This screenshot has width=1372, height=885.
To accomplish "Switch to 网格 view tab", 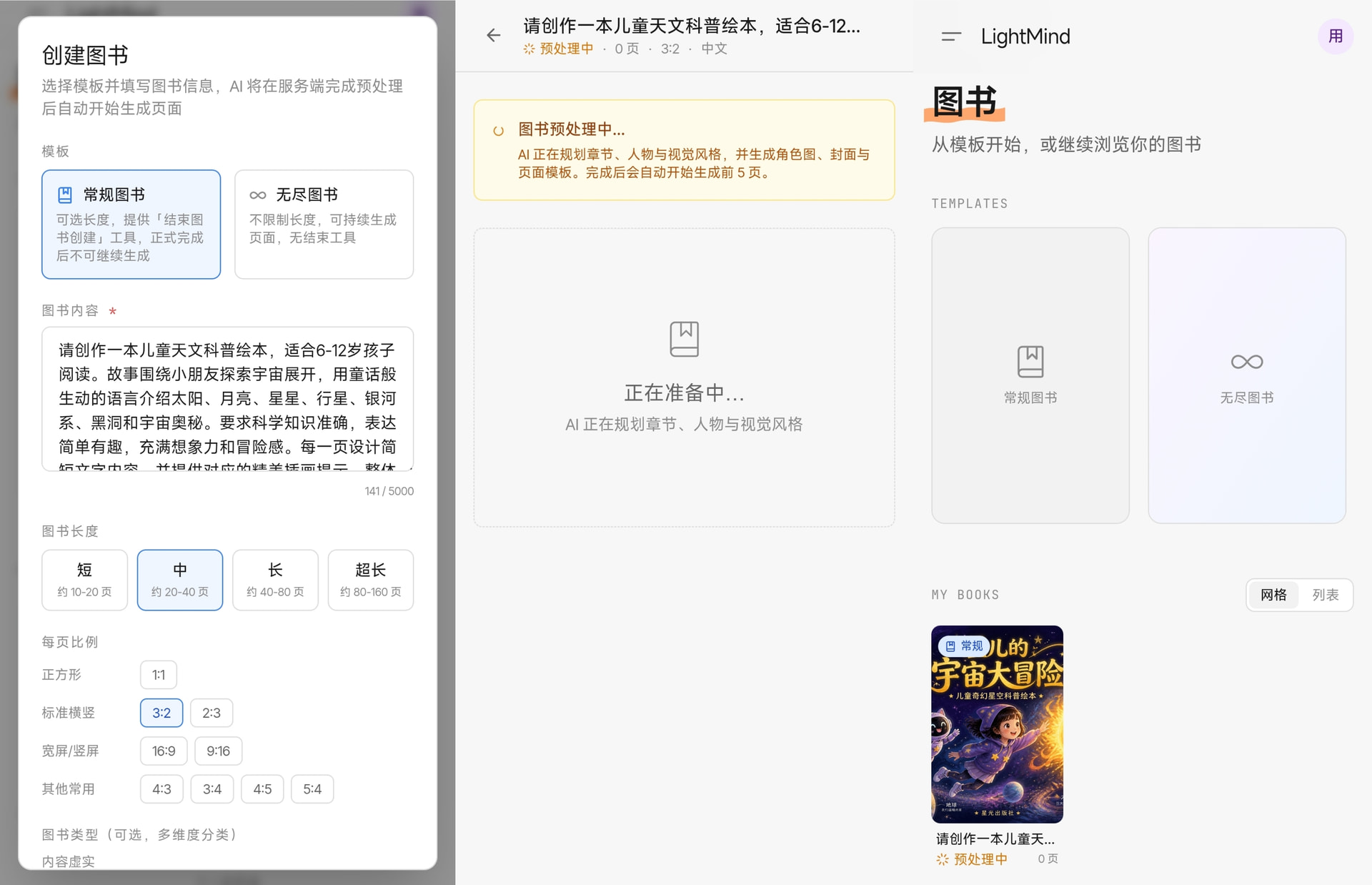I will (1273, 595).
